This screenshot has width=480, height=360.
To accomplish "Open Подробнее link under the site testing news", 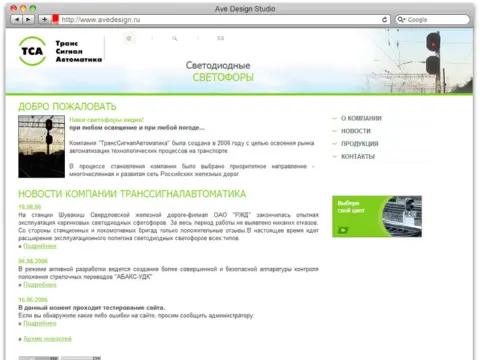I will tap(40, 323).
